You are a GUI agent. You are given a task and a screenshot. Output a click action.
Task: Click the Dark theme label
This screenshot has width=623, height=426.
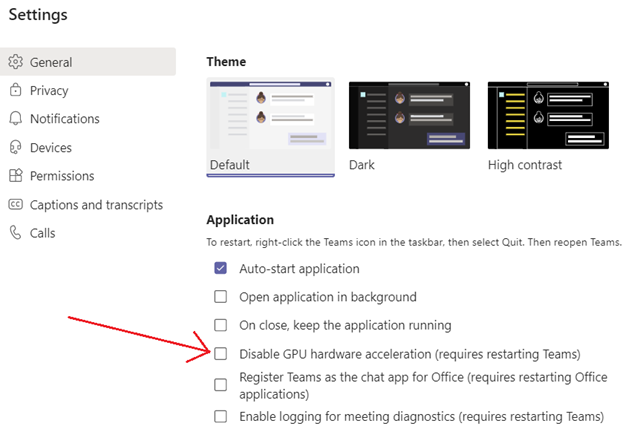(x=362, y=165)
